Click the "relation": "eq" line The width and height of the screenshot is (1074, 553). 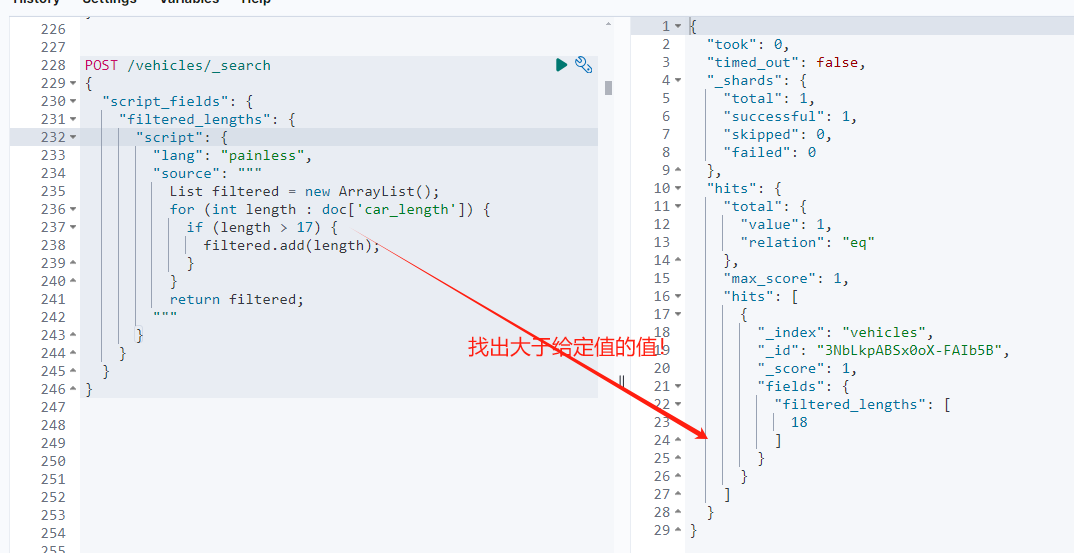808,242
